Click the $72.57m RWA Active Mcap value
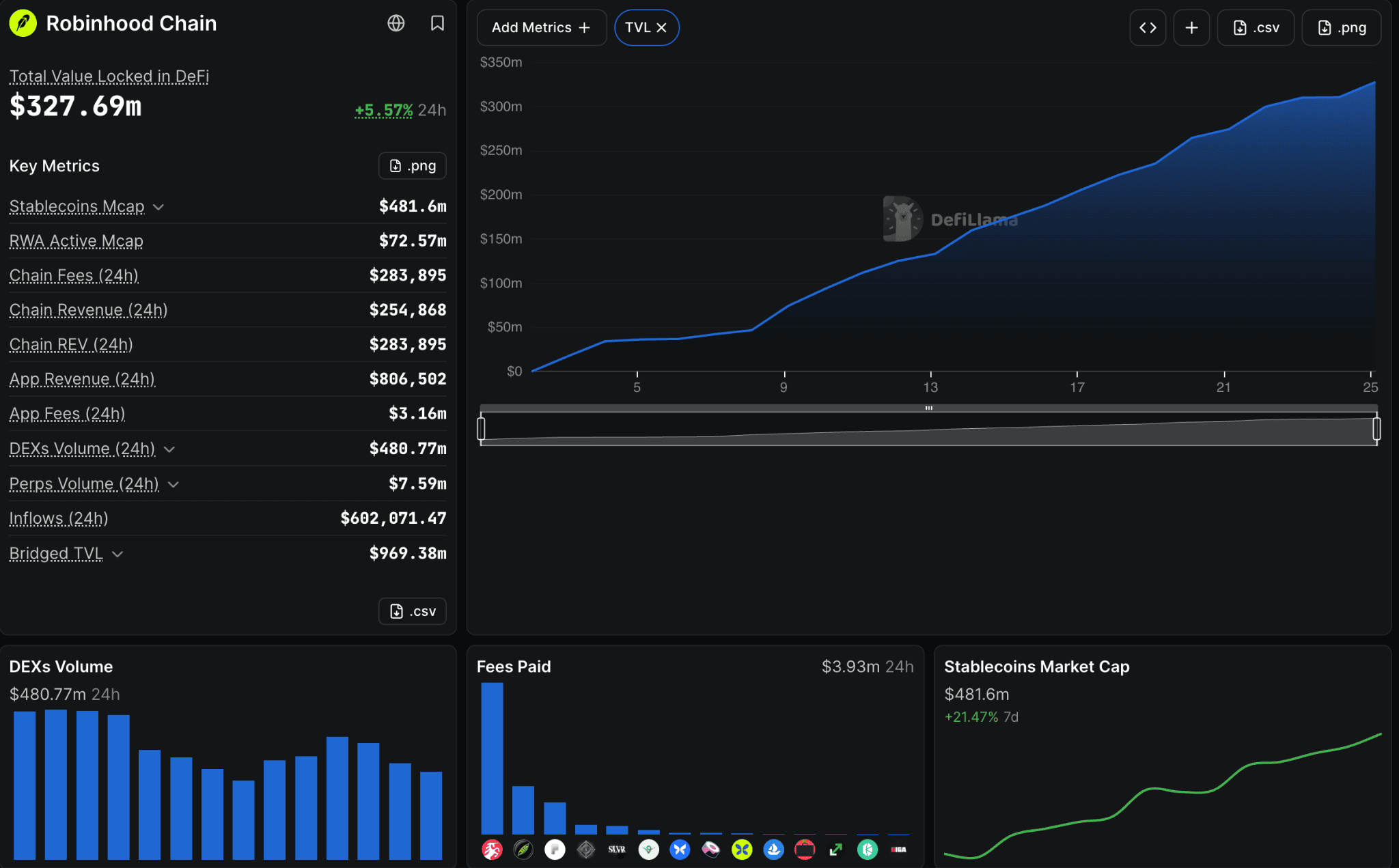The height and width of the screenshot is (868, 1399). [413, 241]
